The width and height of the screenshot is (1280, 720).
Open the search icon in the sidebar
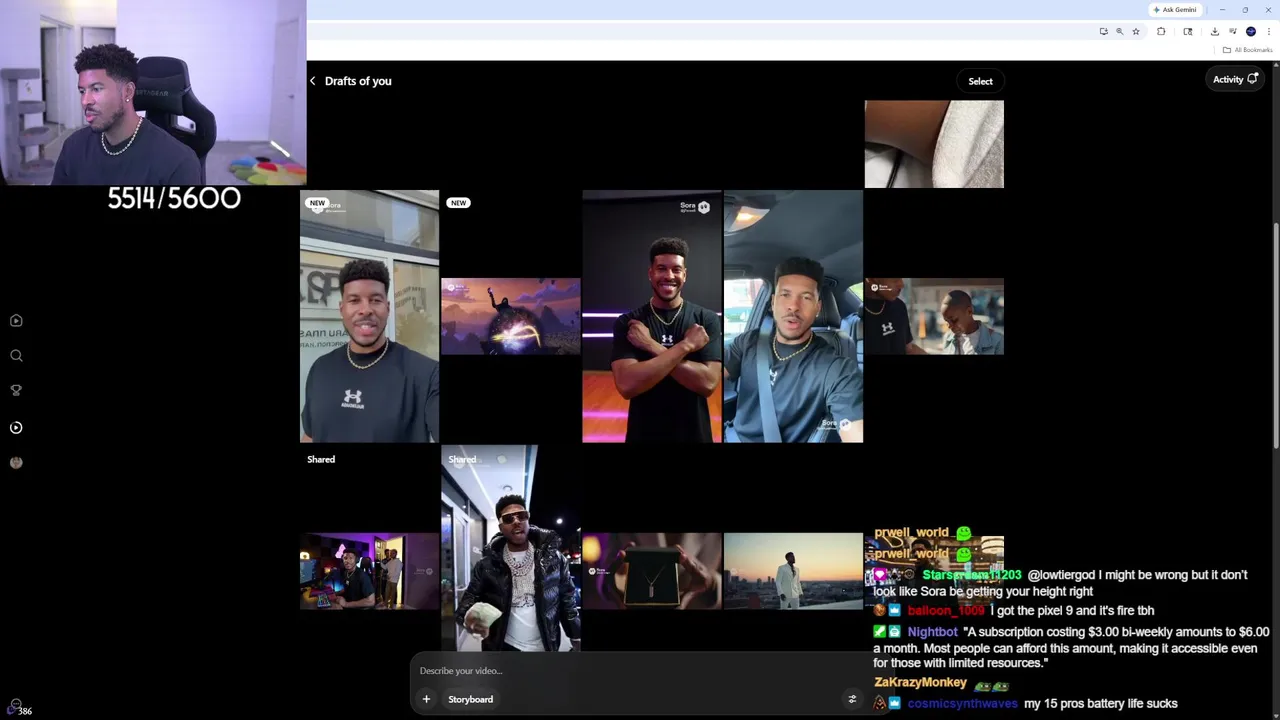pos(16,356)
